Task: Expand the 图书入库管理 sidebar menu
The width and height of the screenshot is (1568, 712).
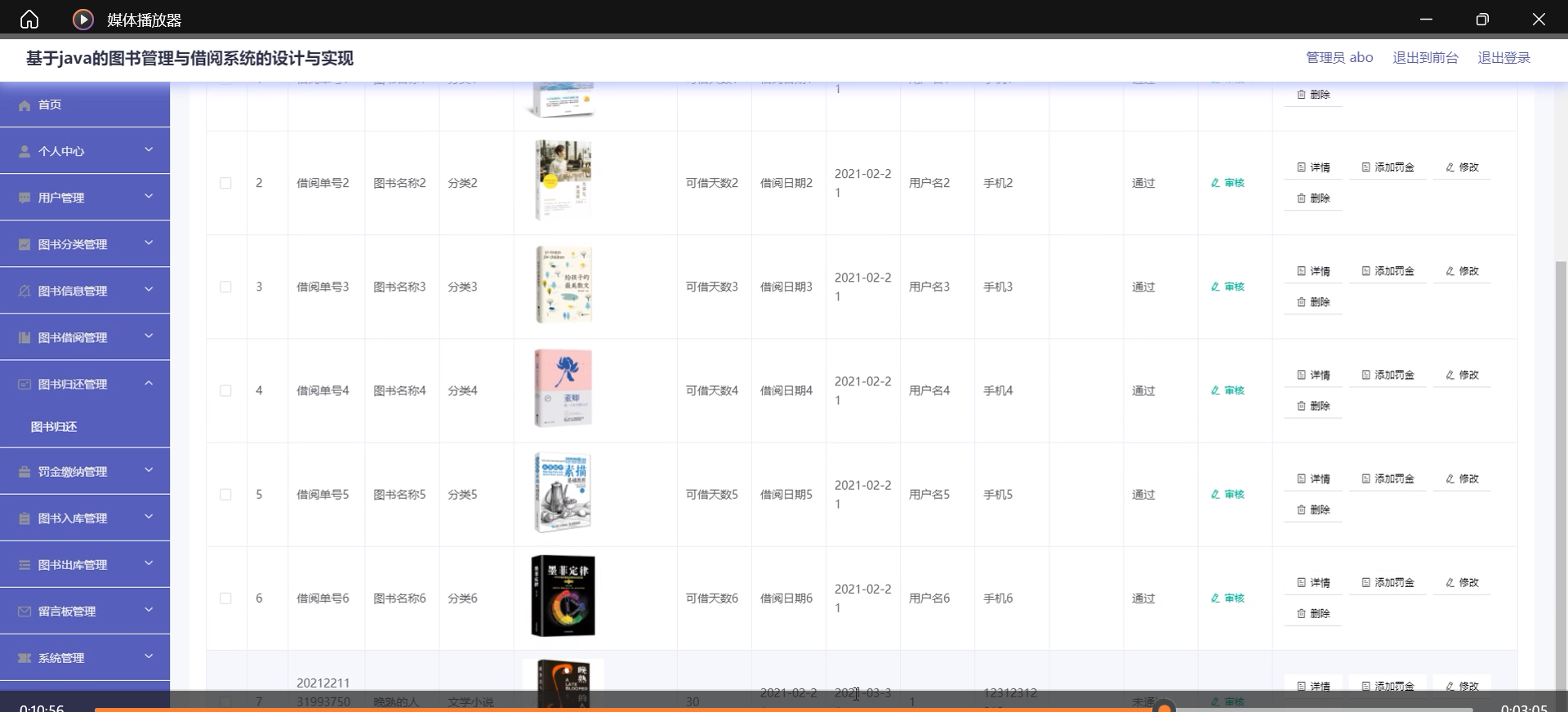Action: [85, 518]
